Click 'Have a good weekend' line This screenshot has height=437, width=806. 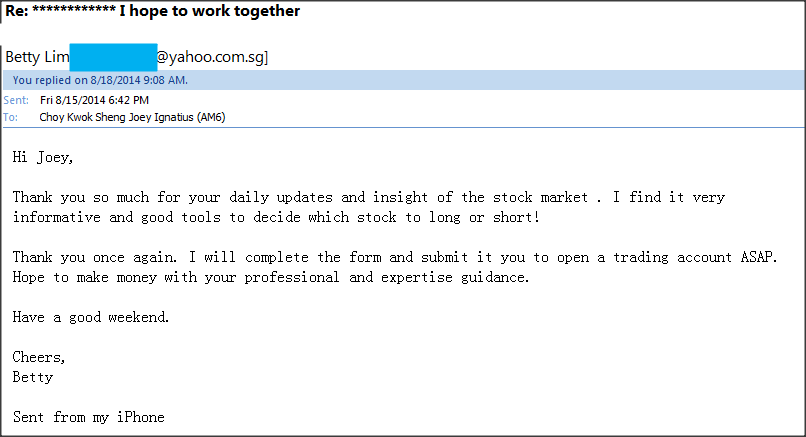pos(91,317)
